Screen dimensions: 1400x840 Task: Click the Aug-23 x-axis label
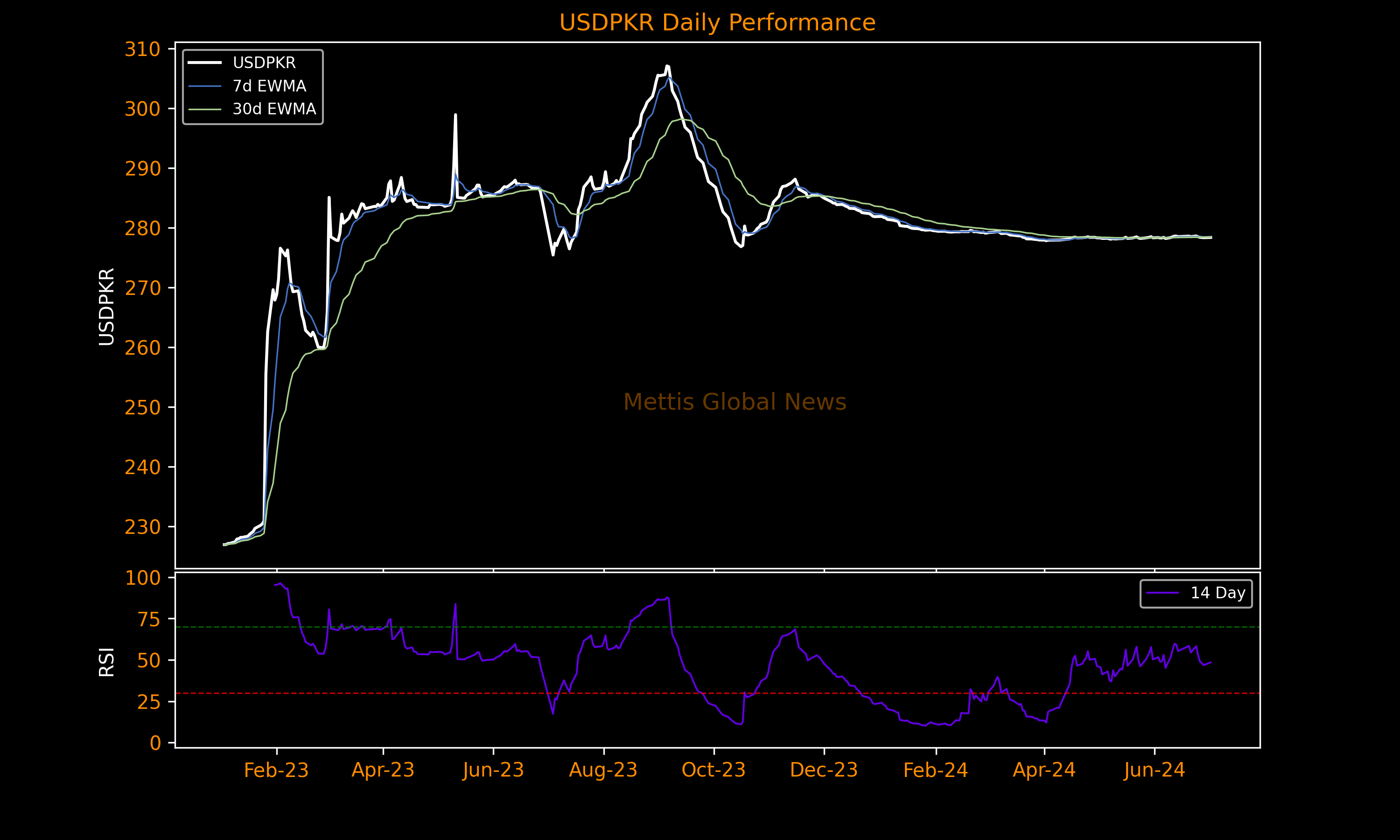603,770
